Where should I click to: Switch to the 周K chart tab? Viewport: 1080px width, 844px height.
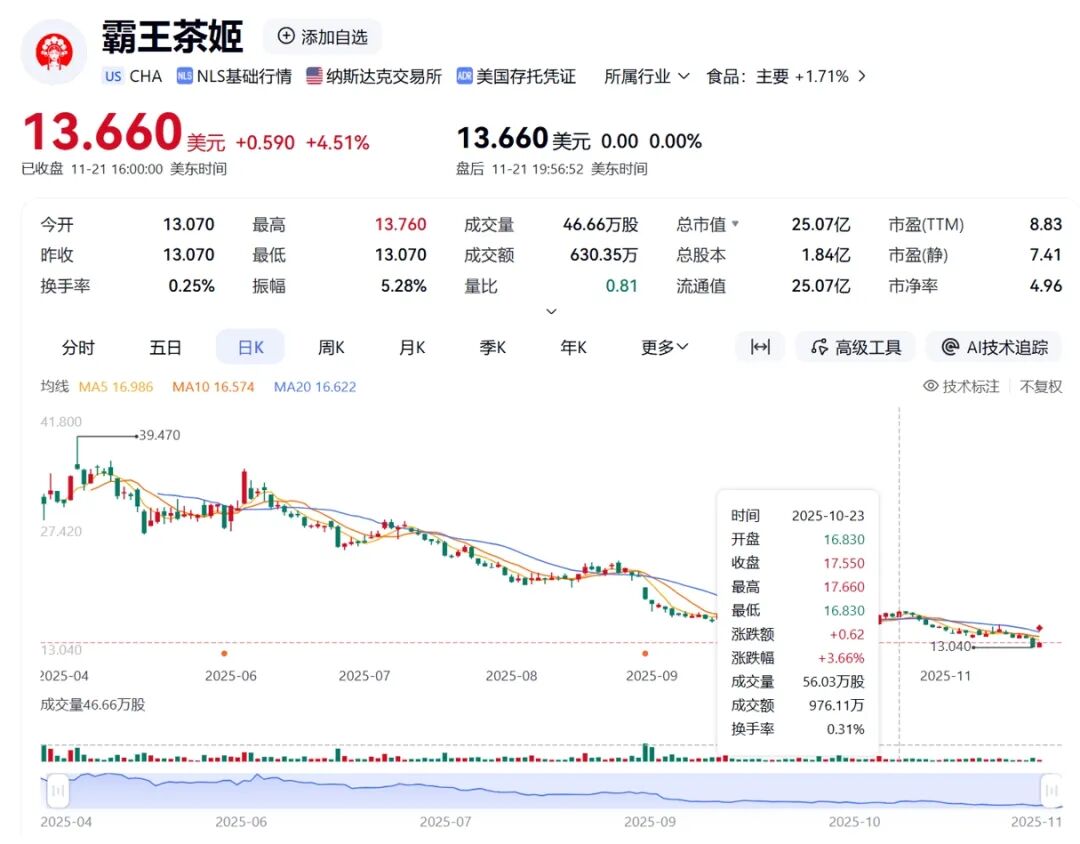(331, 347)
